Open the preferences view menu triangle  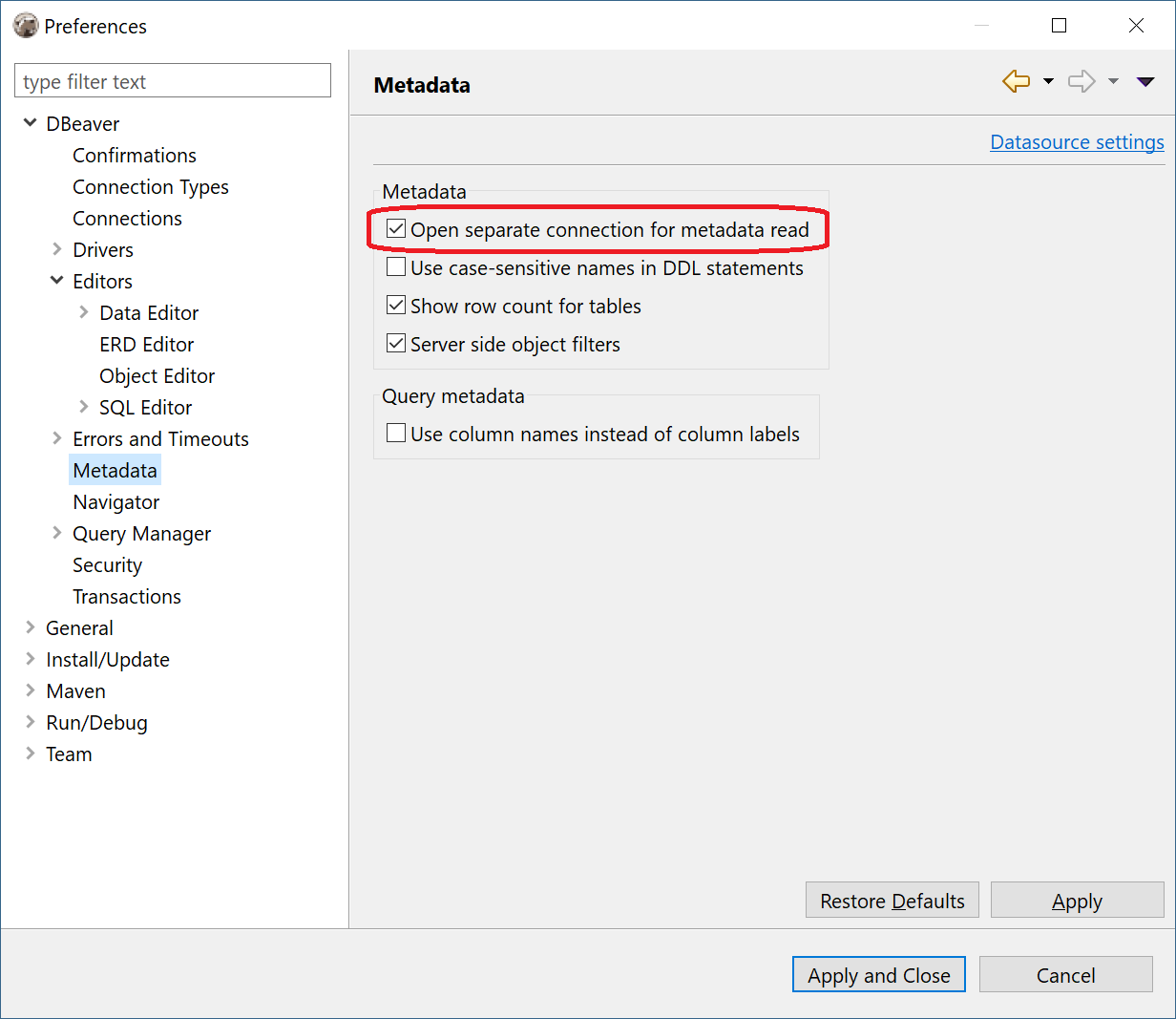click(x=1145, y=82)
